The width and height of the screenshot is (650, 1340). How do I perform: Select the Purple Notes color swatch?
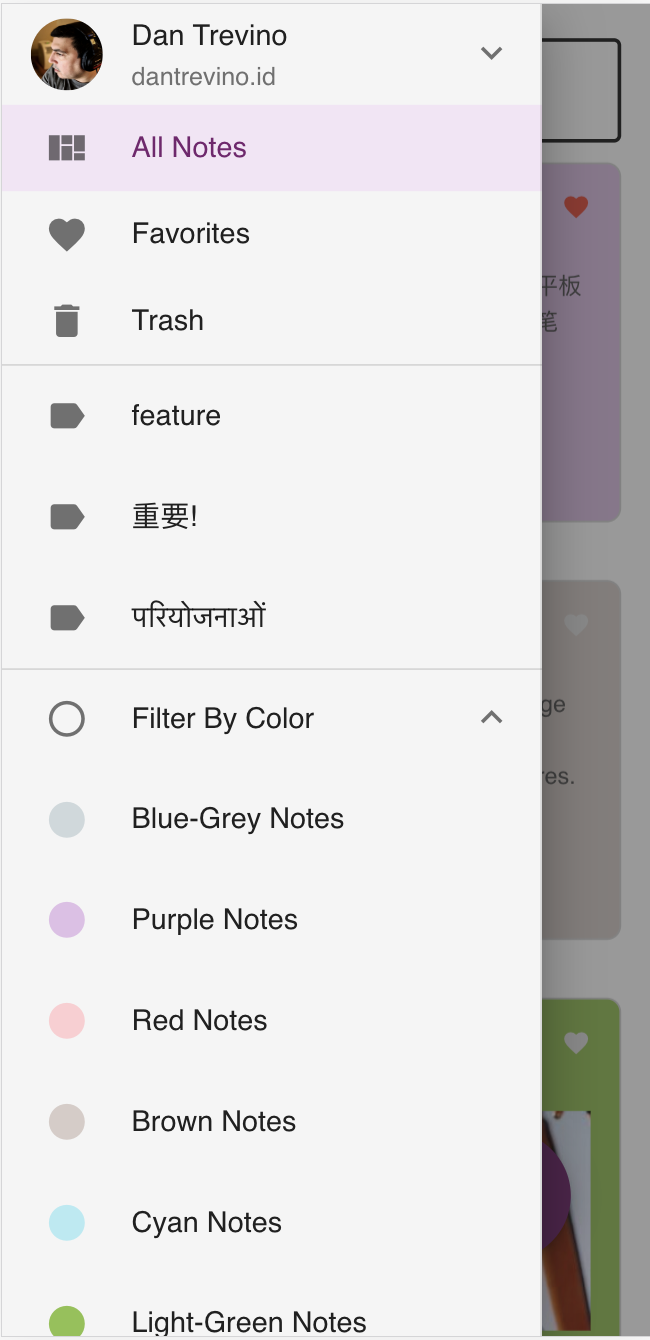pos(67,920)
